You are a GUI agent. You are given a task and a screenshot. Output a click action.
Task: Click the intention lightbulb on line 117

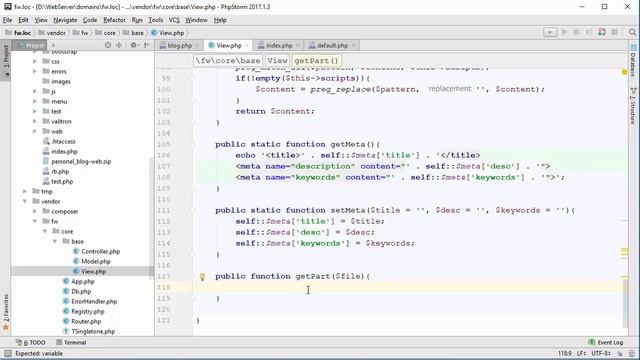[x=202, y=277]
